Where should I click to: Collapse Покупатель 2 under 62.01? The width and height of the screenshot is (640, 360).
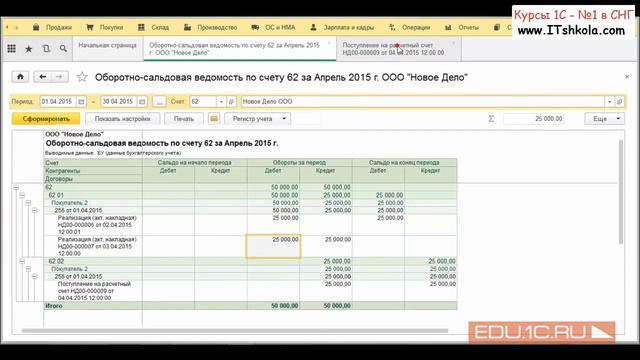pos(28,203)
